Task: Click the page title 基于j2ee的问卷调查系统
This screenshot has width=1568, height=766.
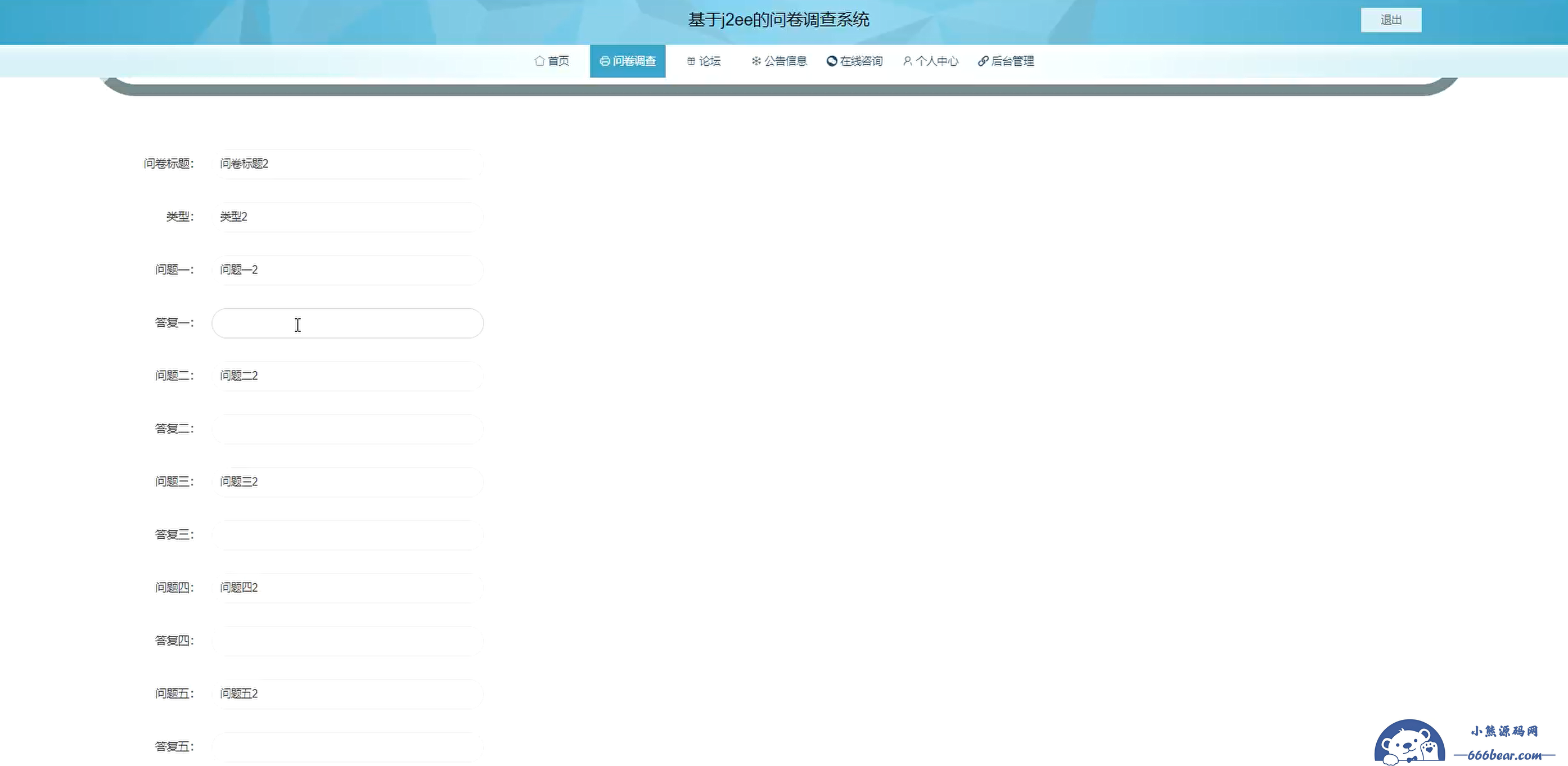Action: [778, 20]
